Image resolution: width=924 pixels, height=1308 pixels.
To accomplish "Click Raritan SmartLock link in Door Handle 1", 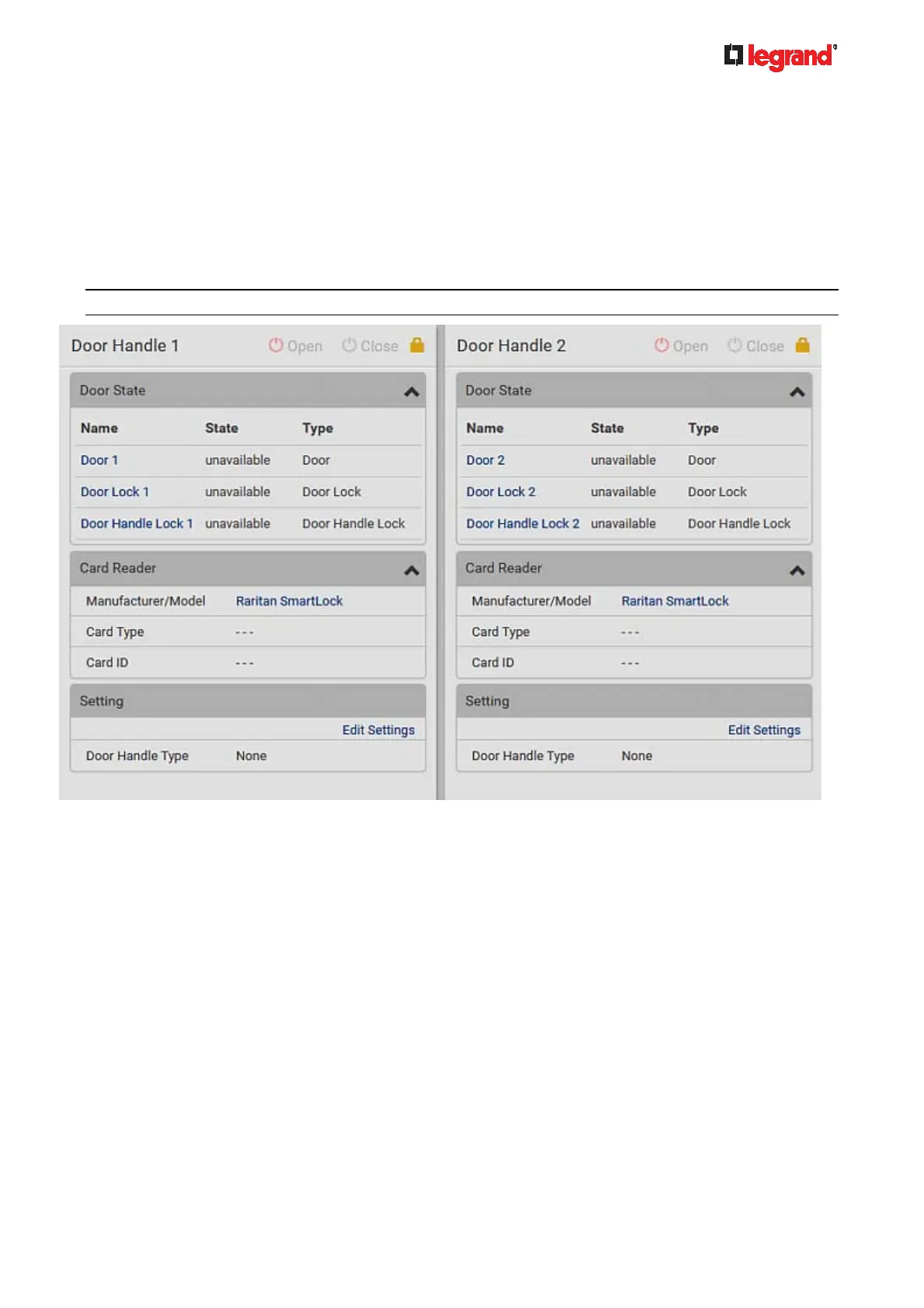I will pos(289,600).
